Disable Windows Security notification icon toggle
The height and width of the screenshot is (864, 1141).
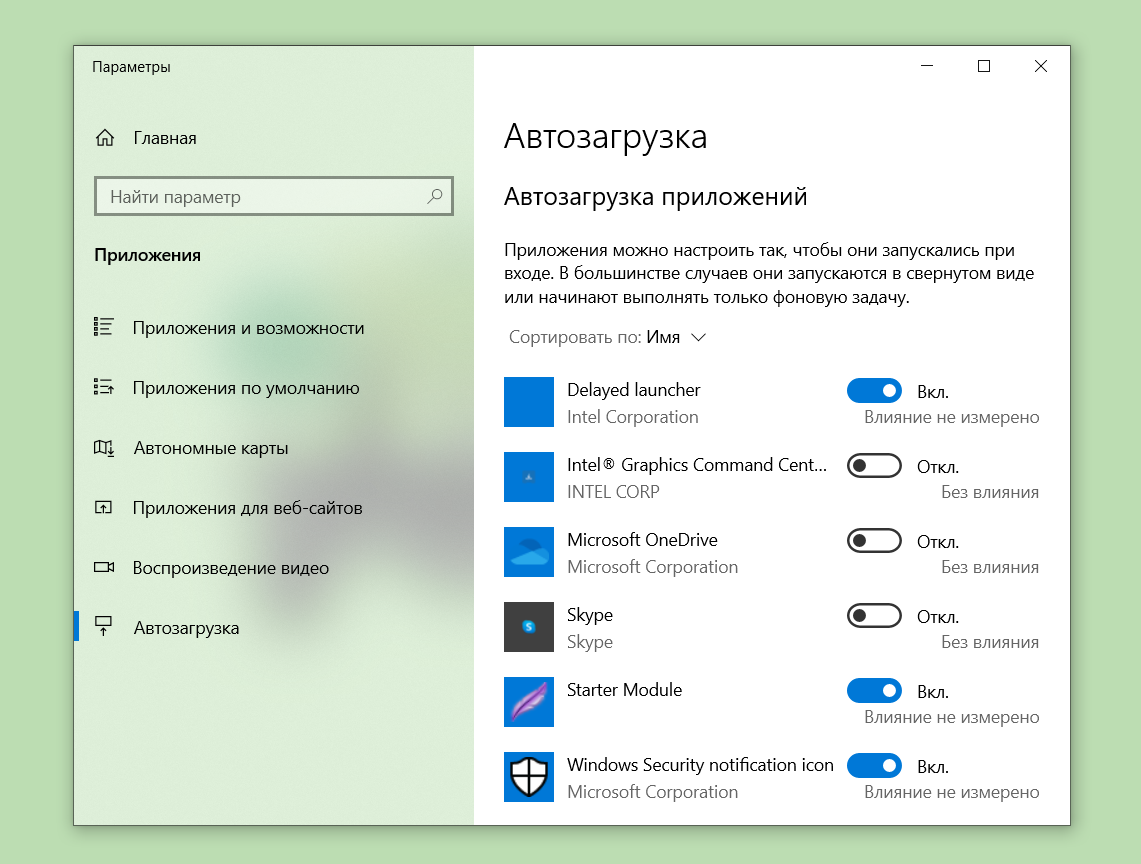coord(874,766)
